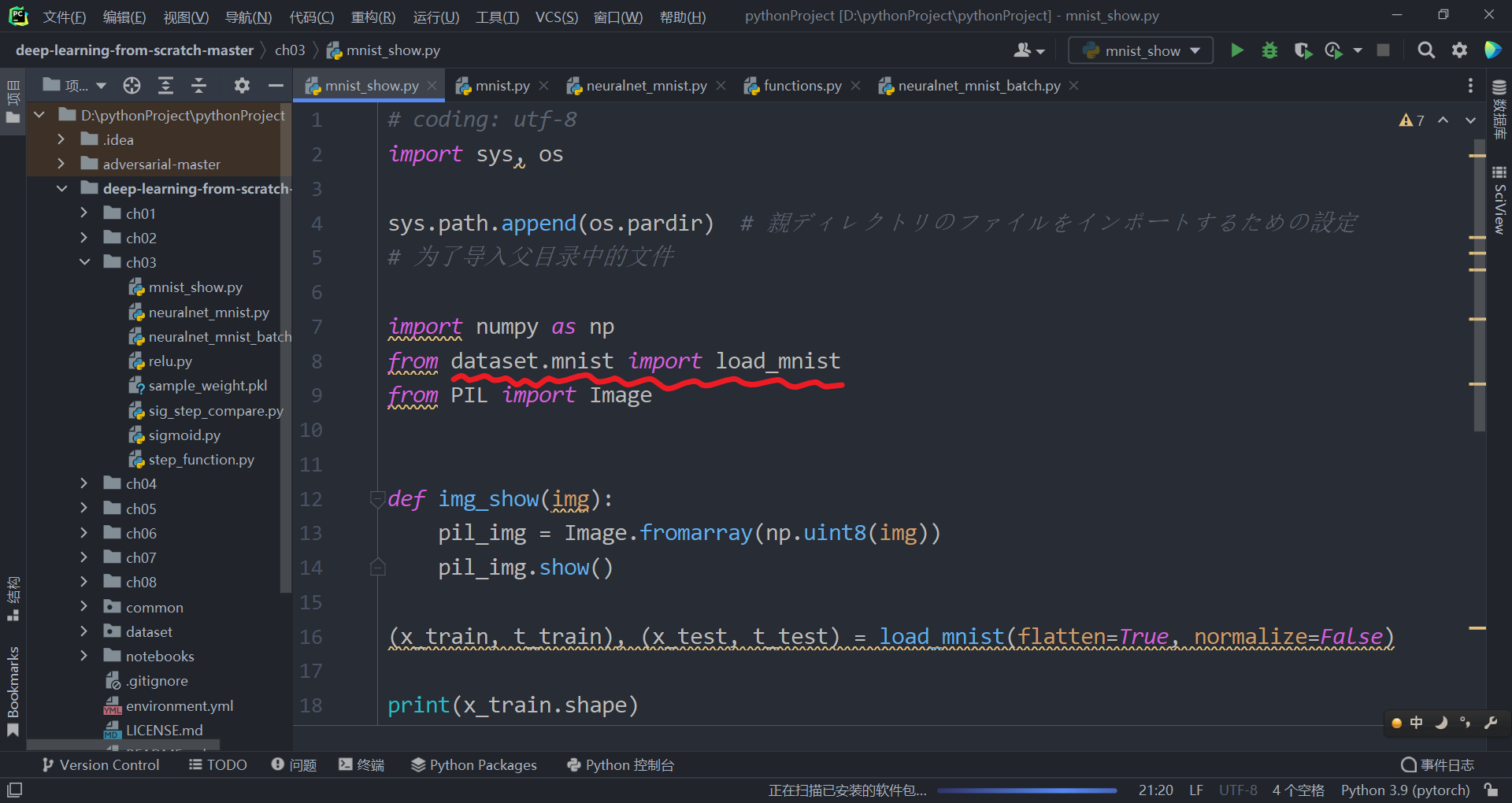Open the Python 控制台 console
1512x803 pixels.
coord(621,764)
